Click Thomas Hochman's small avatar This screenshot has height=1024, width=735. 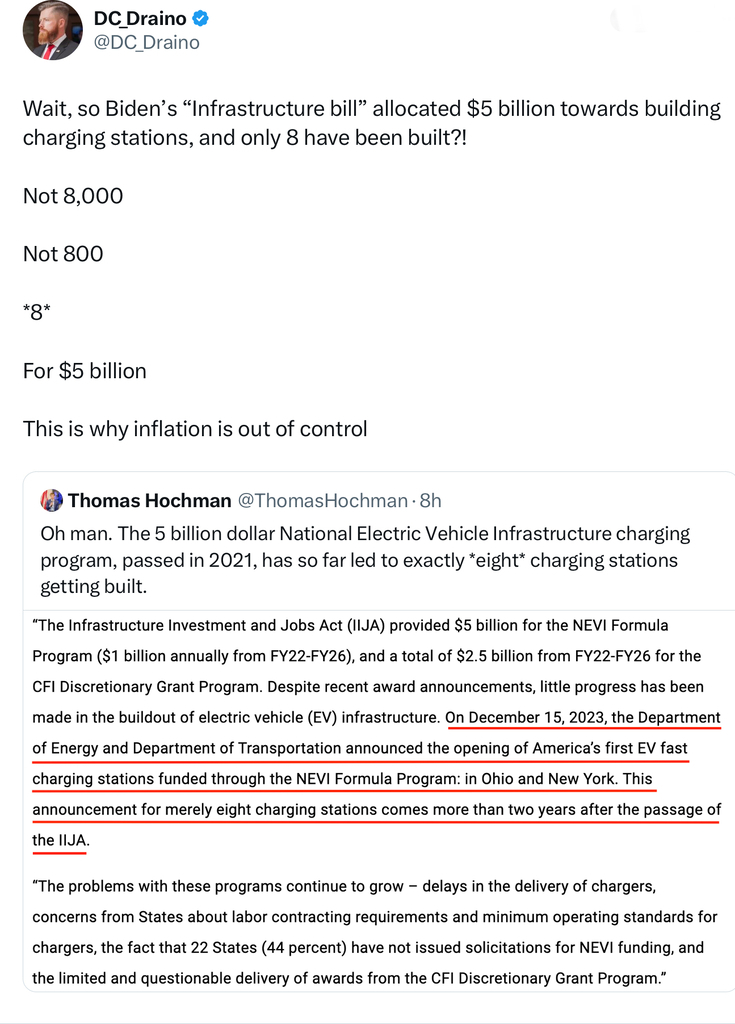click(51, 500)
